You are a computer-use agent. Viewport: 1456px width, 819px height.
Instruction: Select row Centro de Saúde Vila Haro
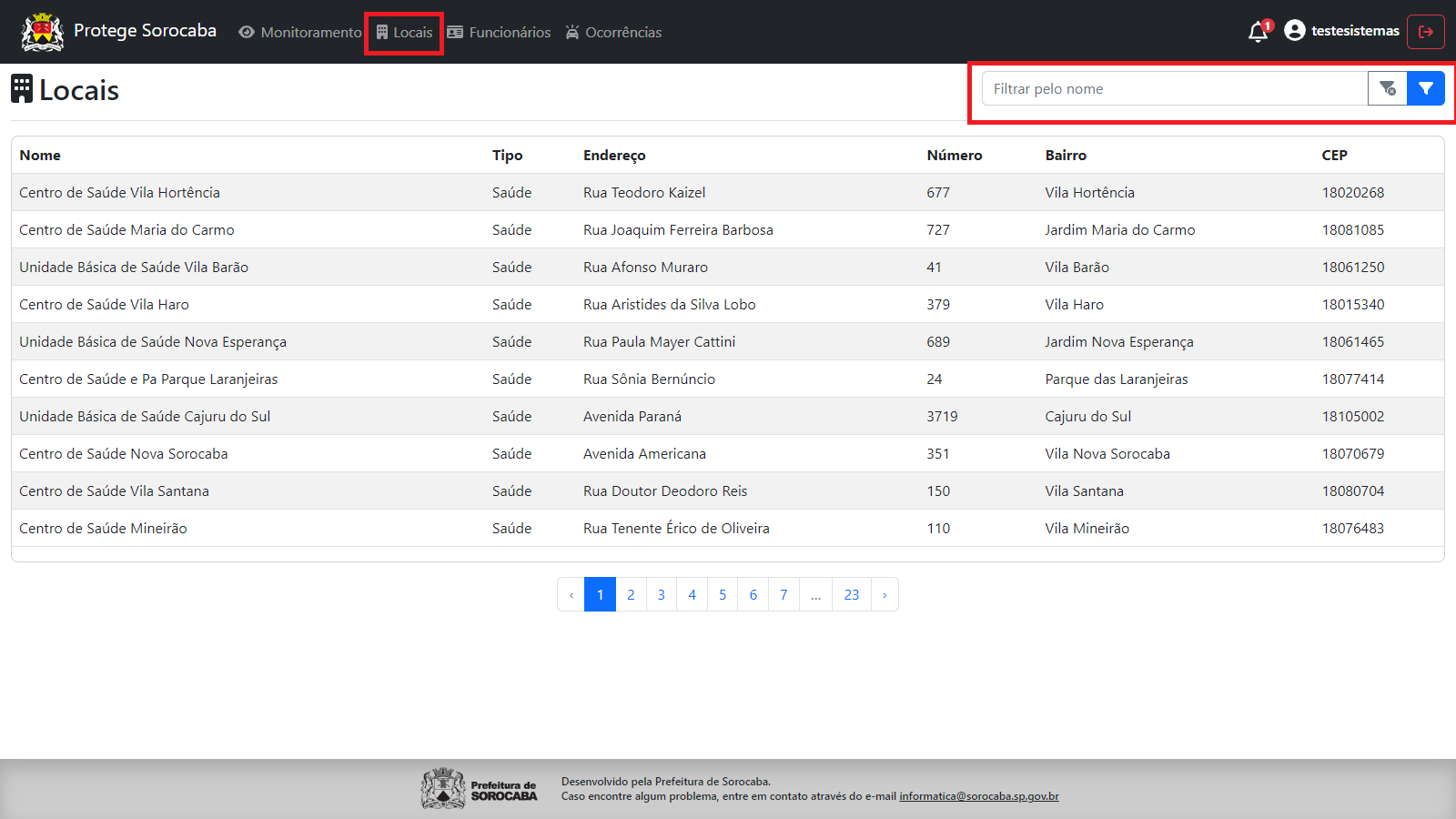(x=728, y=304)
